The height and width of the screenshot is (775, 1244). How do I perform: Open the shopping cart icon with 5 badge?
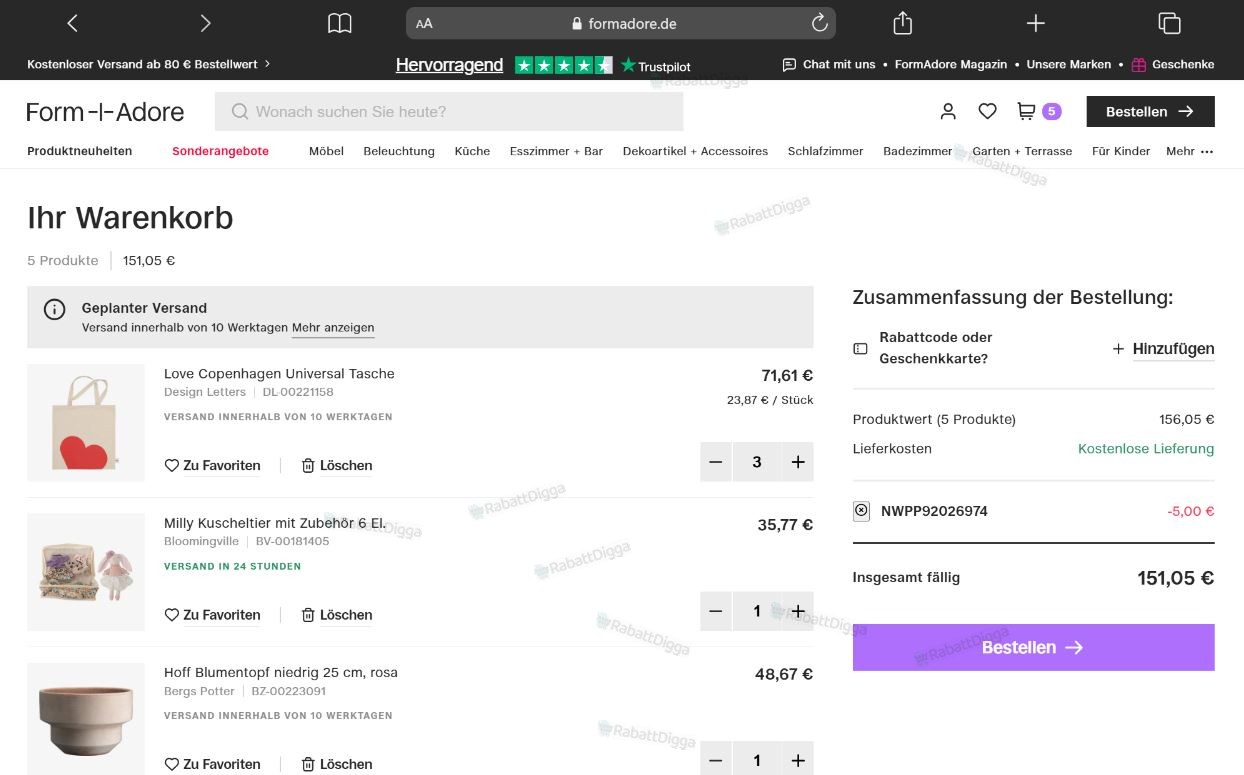[x=1039, y=111]
